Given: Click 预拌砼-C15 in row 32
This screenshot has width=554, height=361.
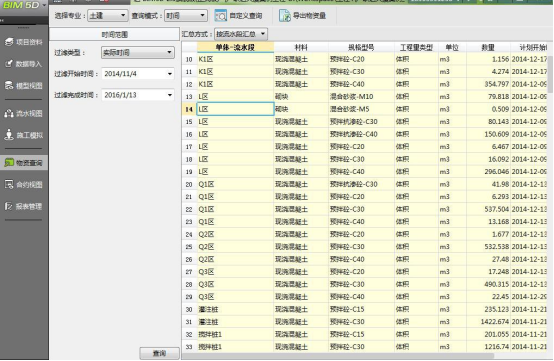Looking at the screenshot, I should 361,335.
